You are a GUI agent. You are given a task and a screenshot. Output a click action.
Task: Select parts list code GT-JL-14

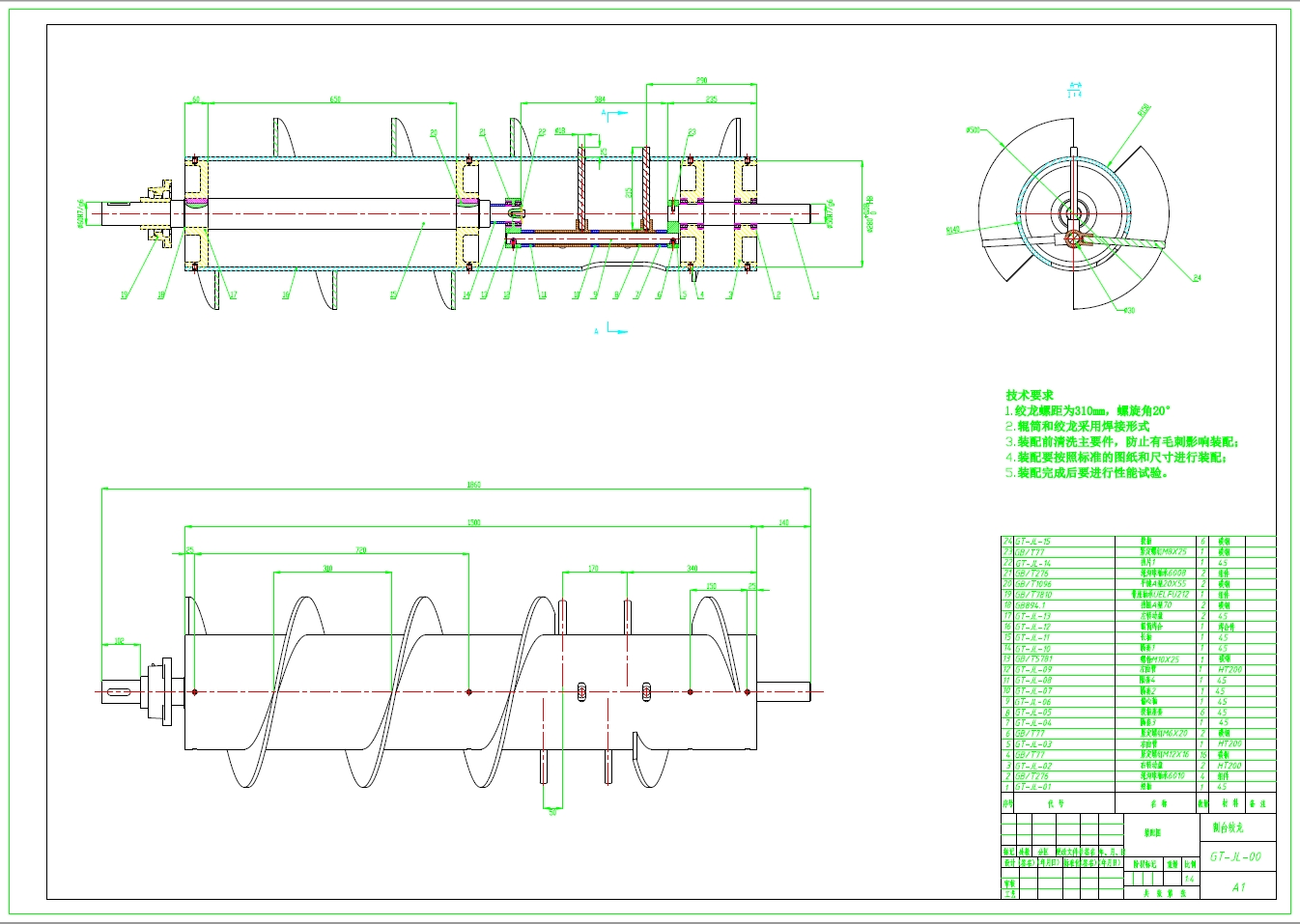click(1033, 563)
